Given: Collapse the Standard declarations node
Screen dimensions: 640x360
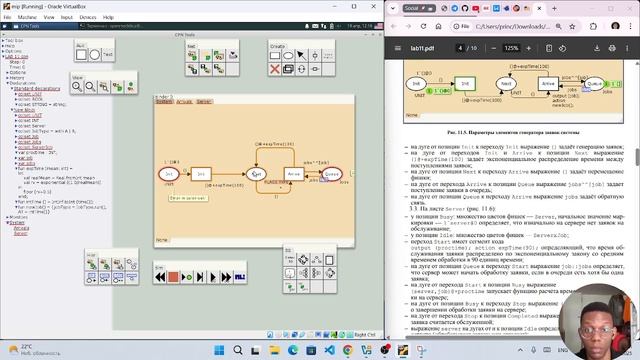Looking at the screenshot, I should pos(12,89).
